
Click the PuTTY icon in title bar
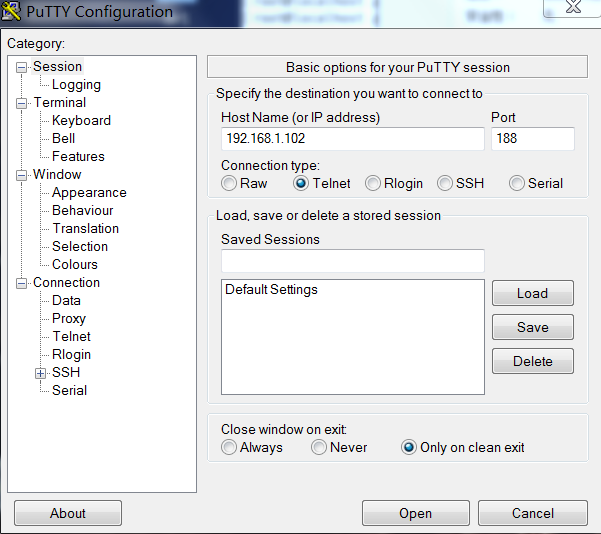[10, 11]
